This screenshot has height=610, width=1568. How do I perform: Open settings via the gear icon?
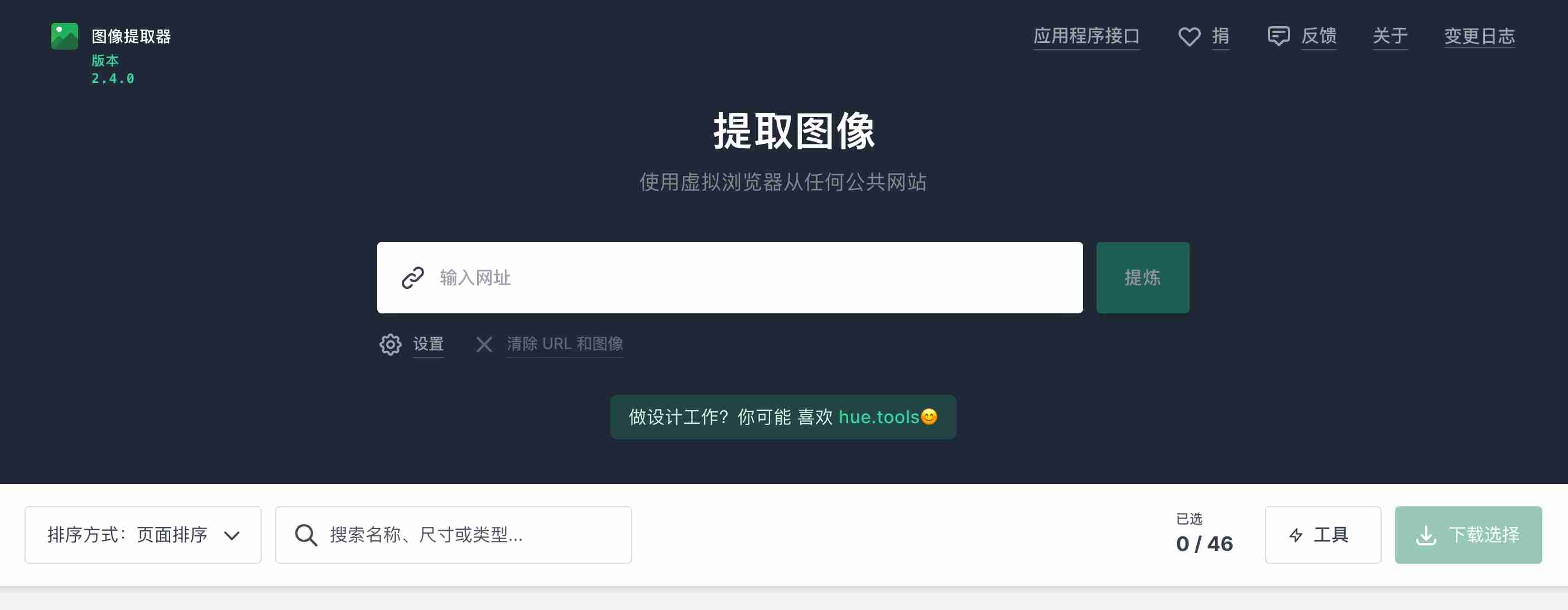(390, 344)
